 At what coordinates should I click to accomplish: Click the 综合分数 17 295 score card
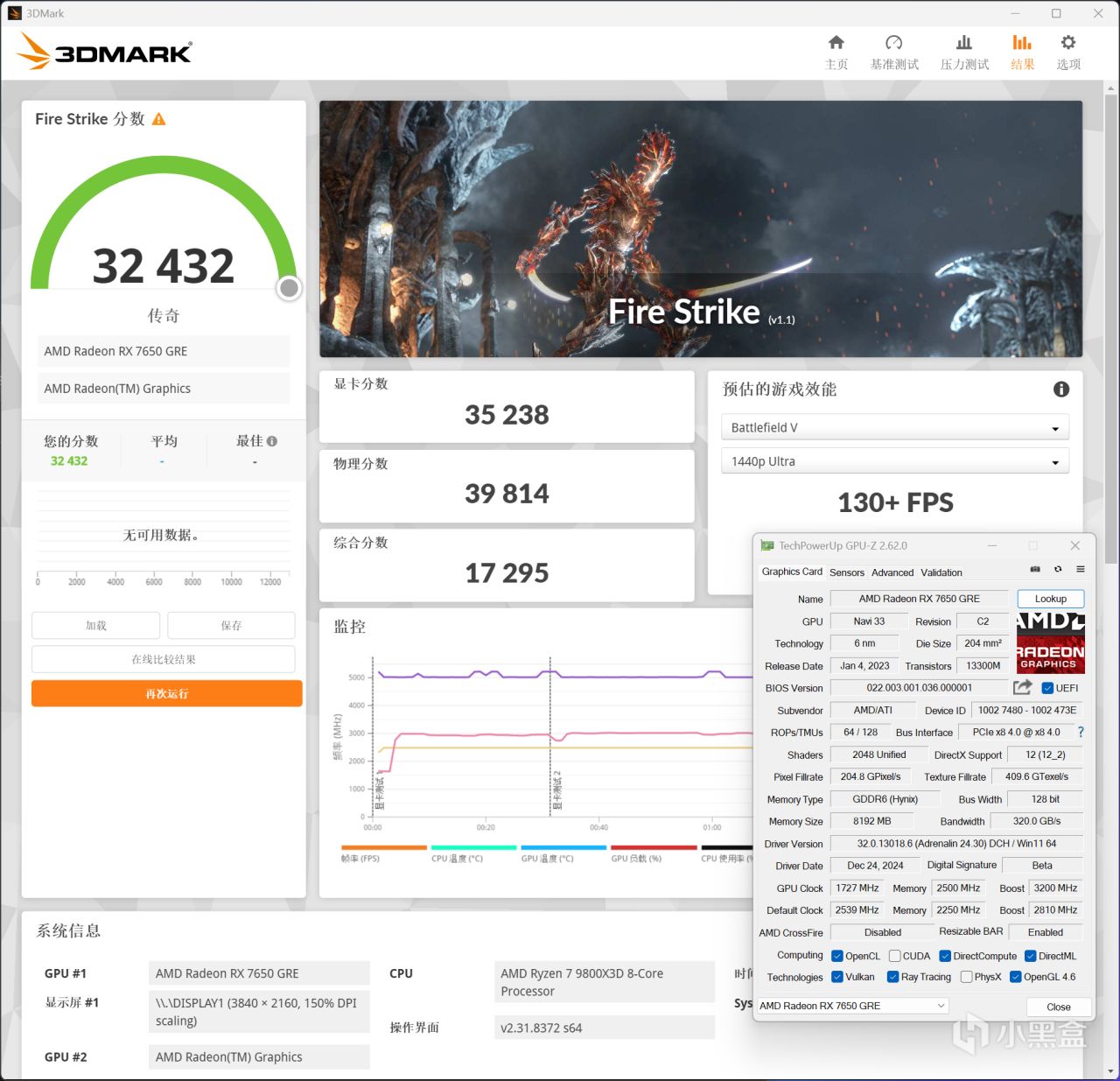click(507, 565)
